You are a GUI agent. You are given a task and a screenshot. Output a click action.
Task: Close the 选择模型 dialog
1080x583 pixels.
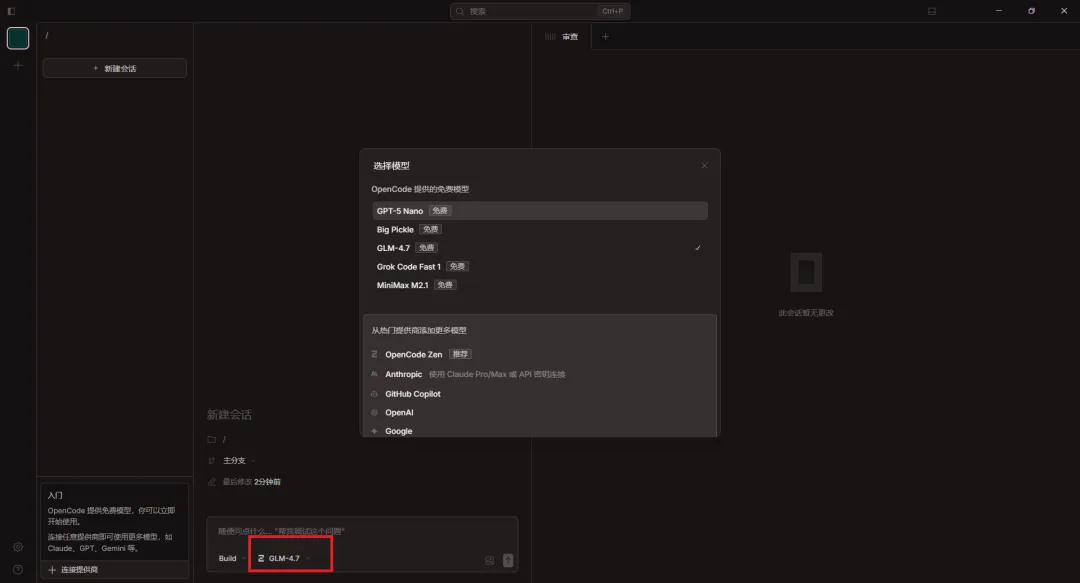(x=704, y=165)
